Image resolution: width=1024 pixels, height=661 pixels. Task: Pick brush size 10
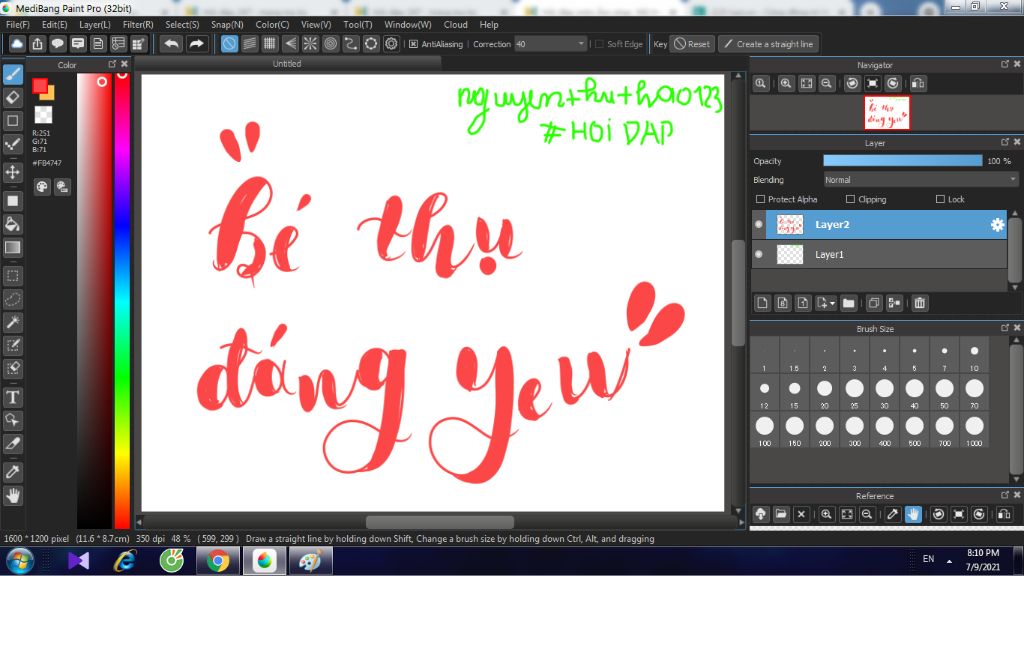tap(974, 355)
